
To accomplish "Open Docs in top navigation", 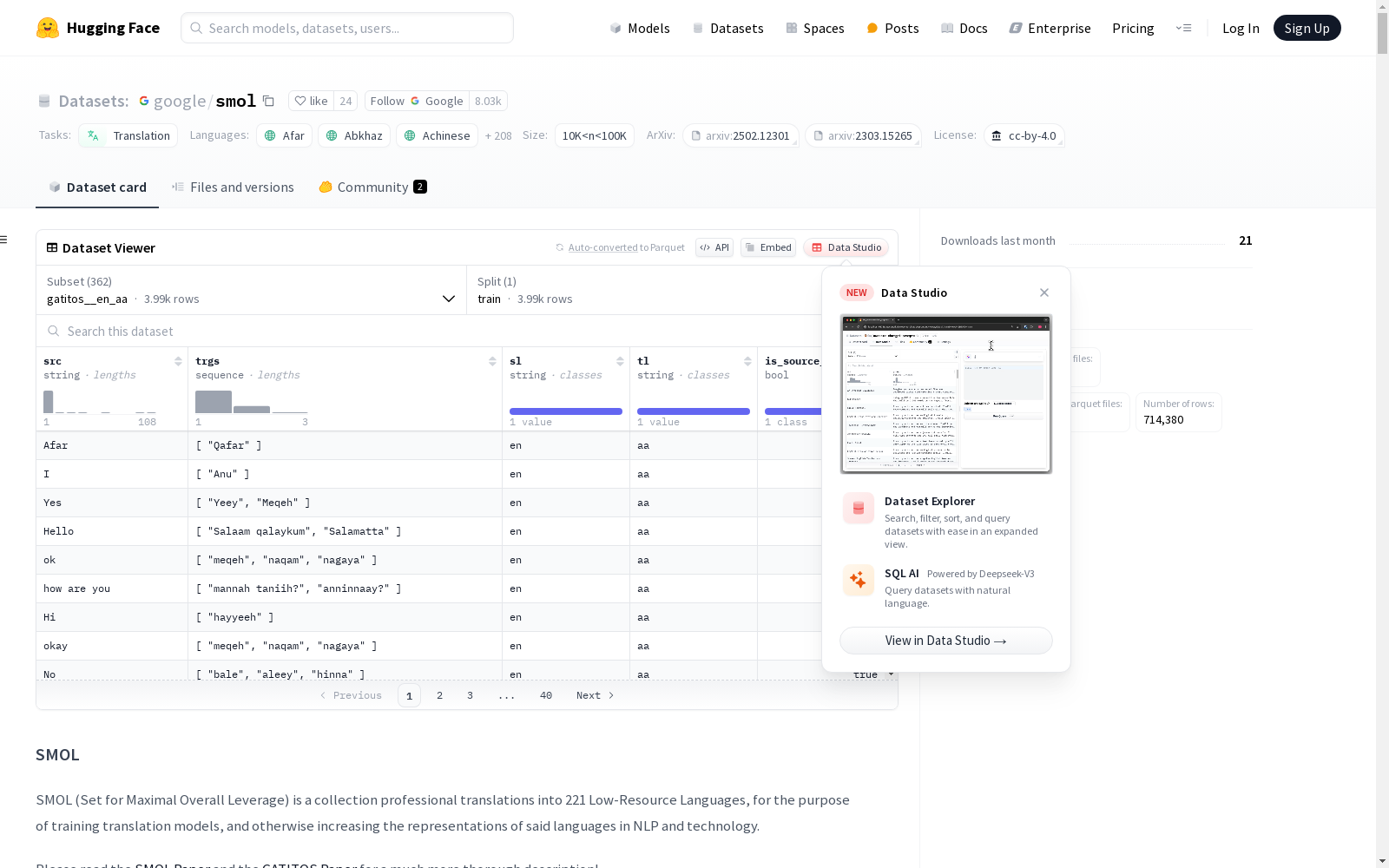I will click(x=964, y=28).
